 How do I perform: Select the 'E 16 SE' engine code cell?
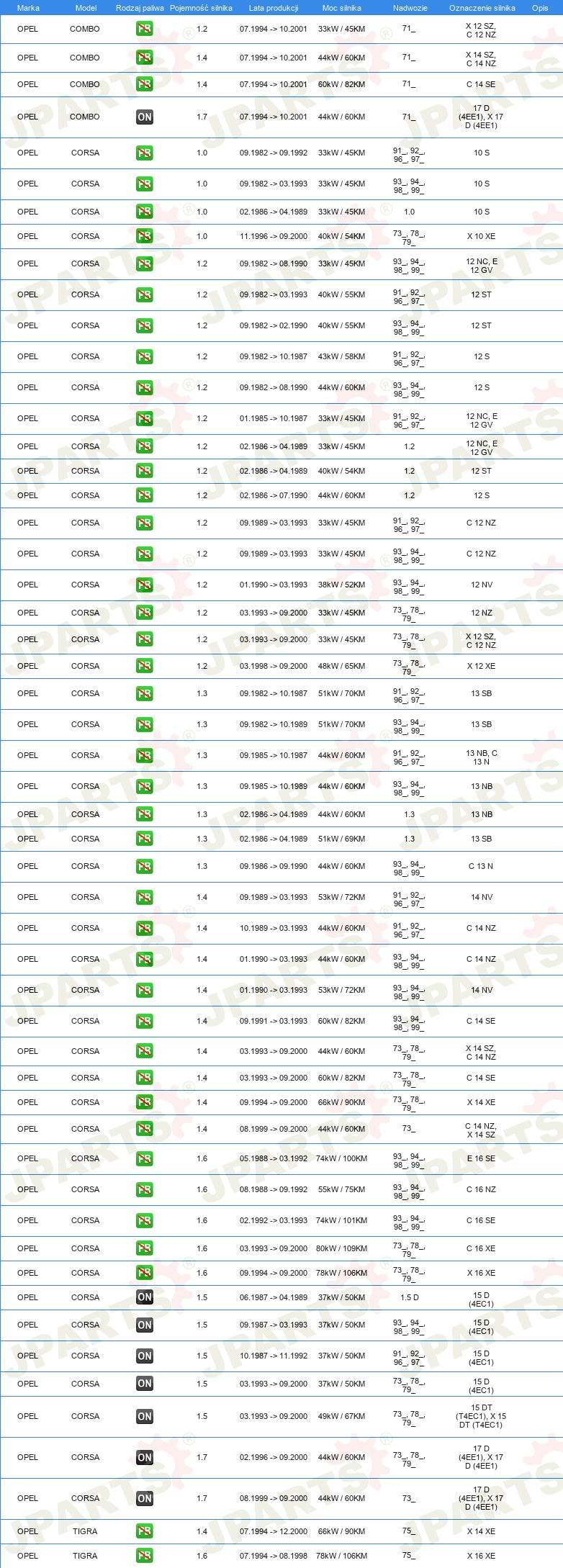click(481, 1159)
